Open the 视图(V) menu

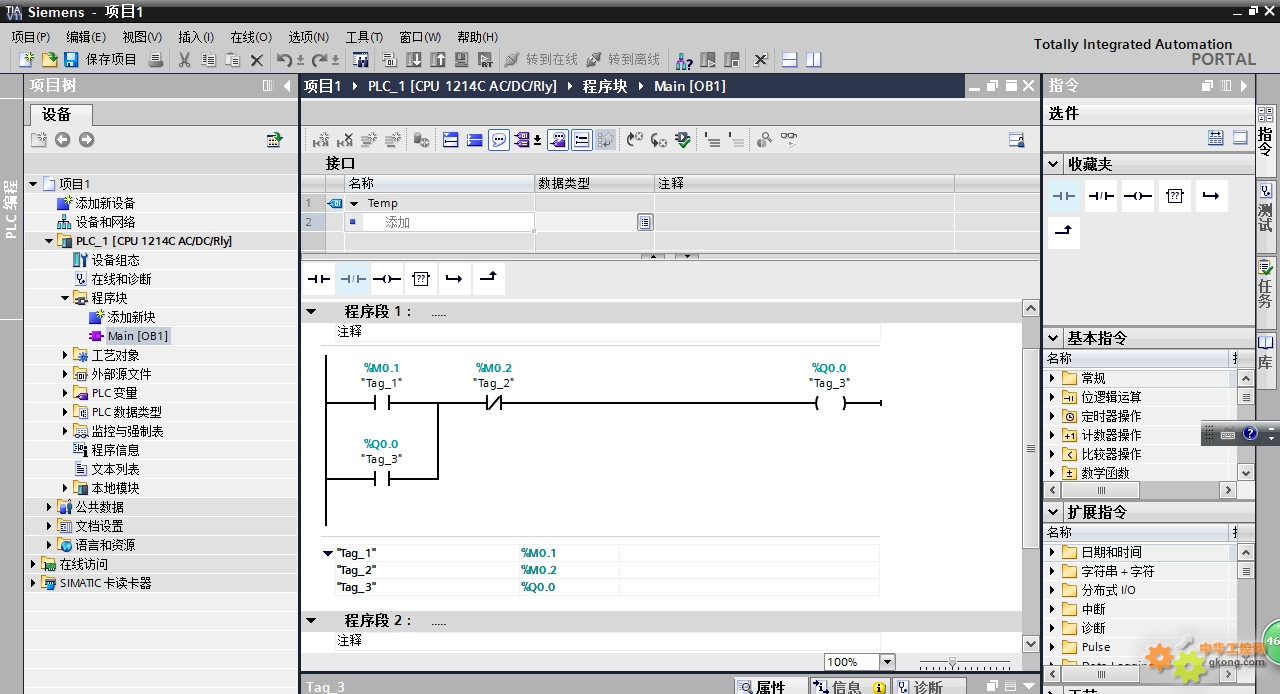click(x=142, y=37)
